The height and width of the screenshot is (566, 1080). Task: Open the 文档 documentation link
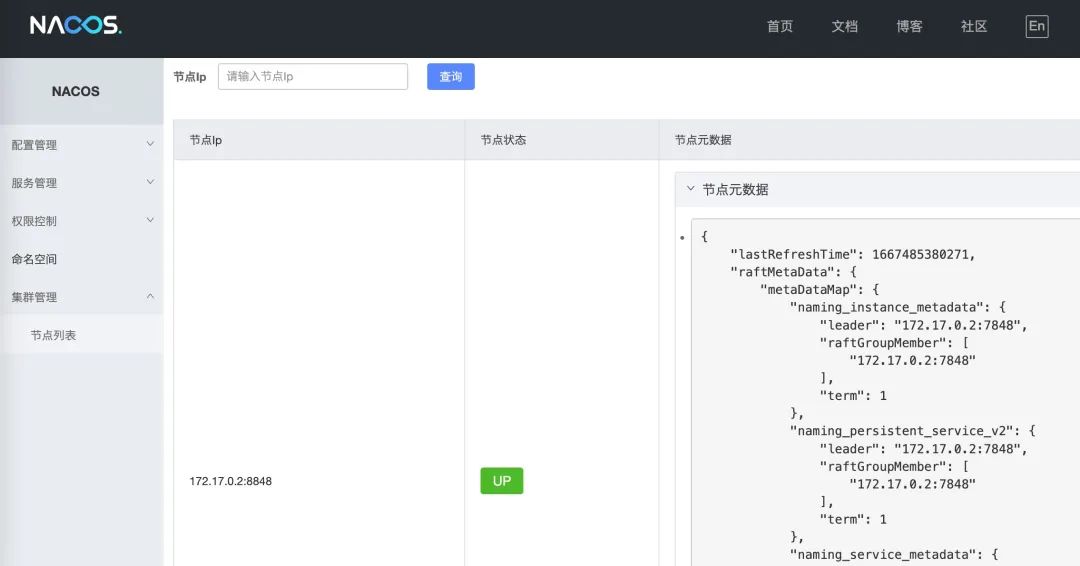[x=844, y=26]
